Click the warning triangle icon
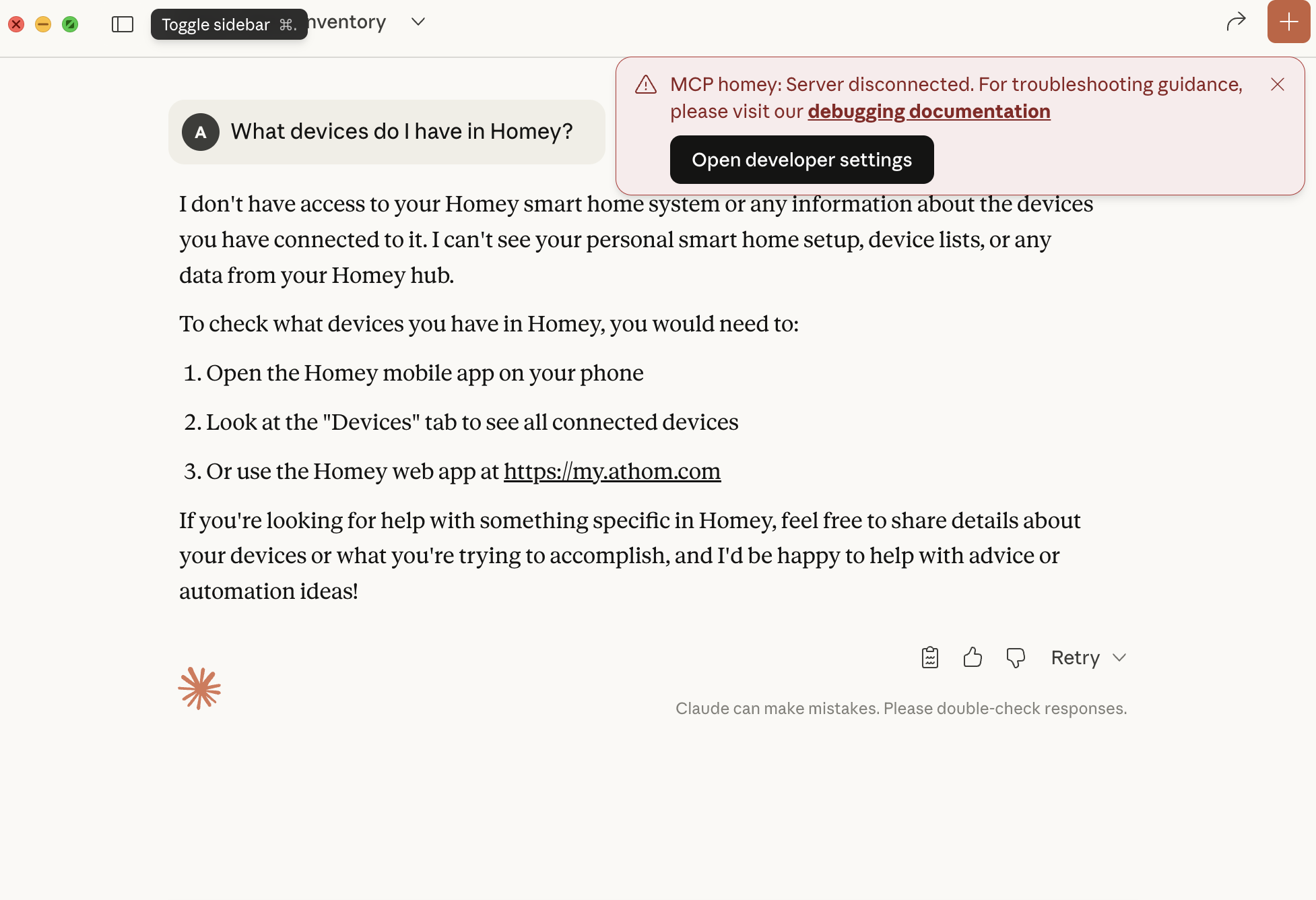1316x900 pixels. 646,85
